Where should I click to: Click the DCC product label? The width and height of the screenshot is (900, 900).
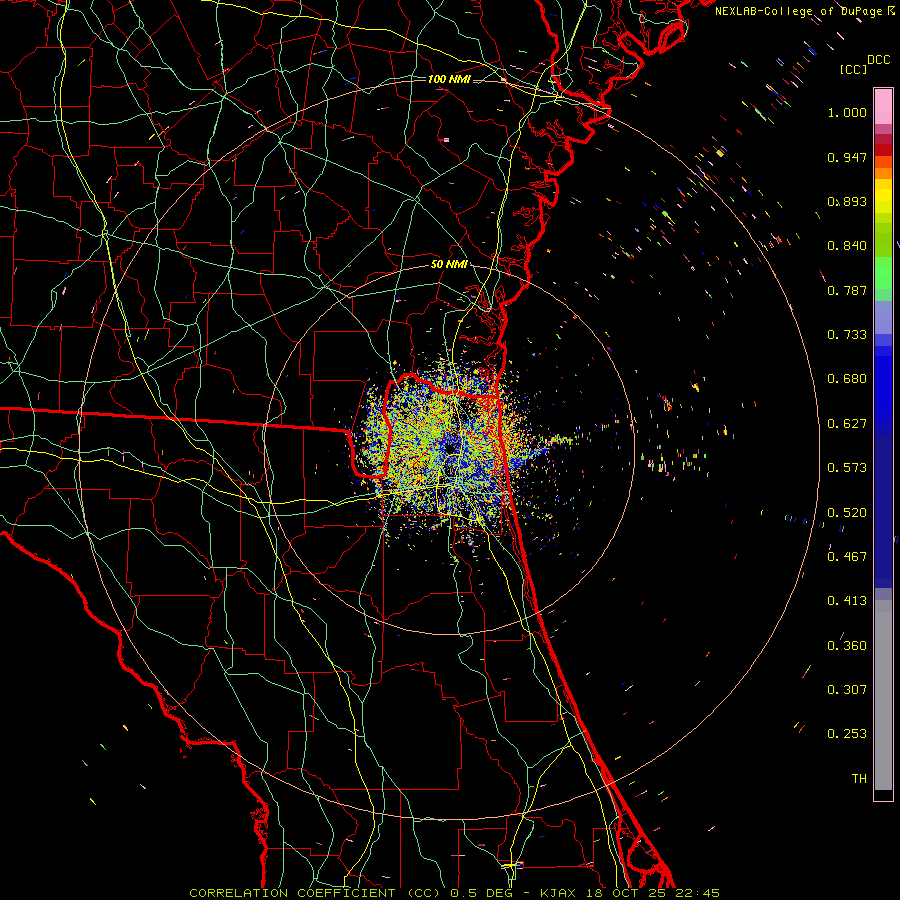tap(879, 60)
